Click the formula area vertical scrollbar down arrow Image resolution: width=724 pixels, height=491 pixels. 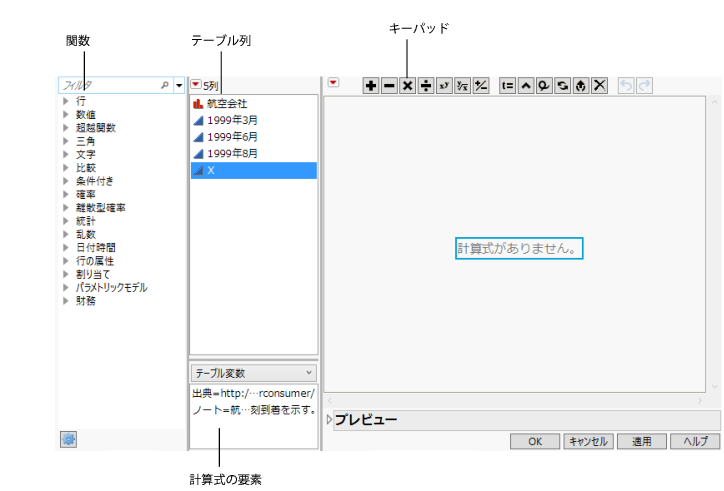pos(714,387)
